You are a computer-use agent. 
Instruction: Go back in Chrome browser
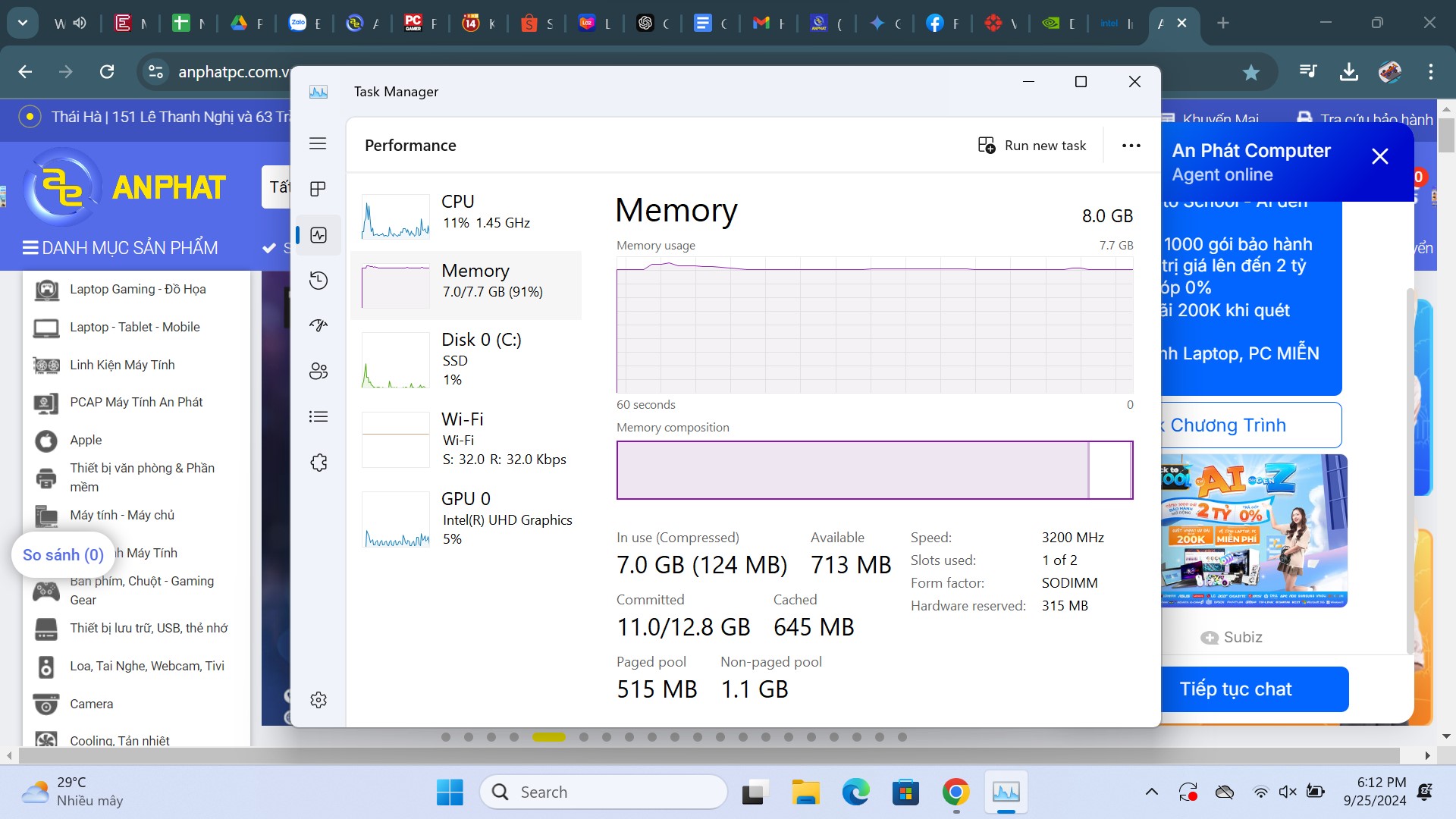[x=25, y=72]
